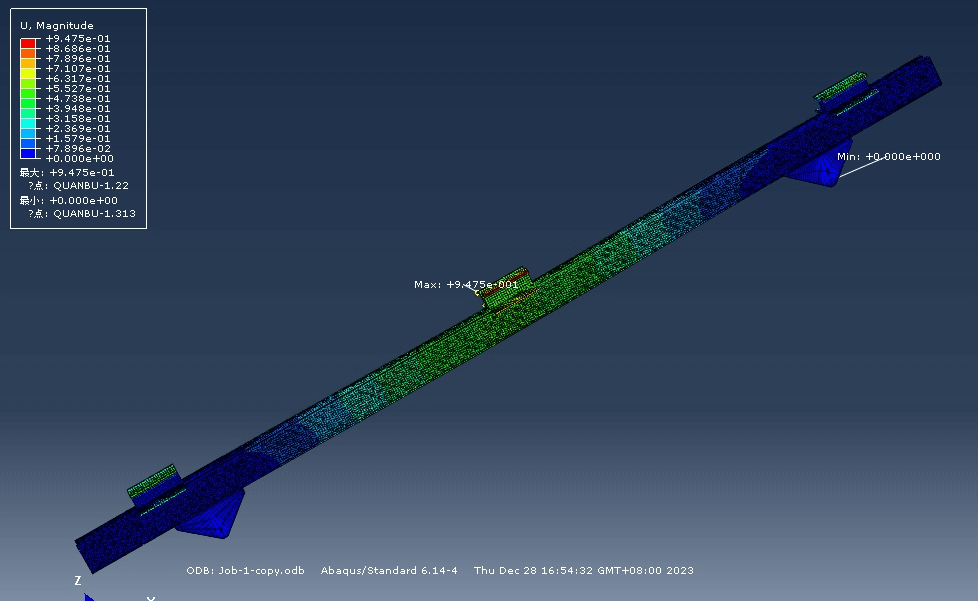Viewport: 978px width, 601px height.
Task: Click the +7.896e-02 legend value
Action: (79, 149)
